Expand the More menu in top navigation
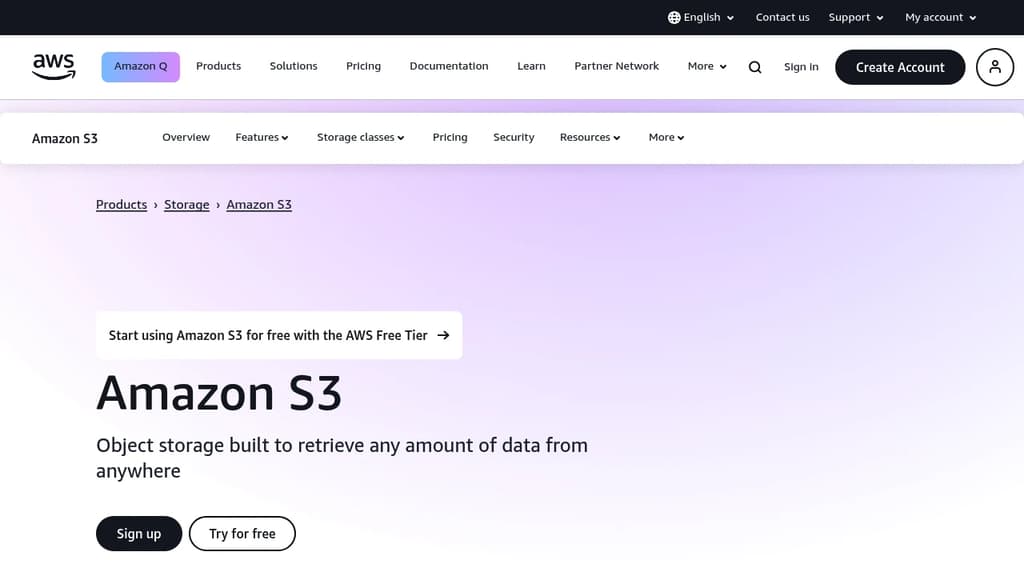The height and width of the screenshot is (576, 1024). click(x=707, y=67)
